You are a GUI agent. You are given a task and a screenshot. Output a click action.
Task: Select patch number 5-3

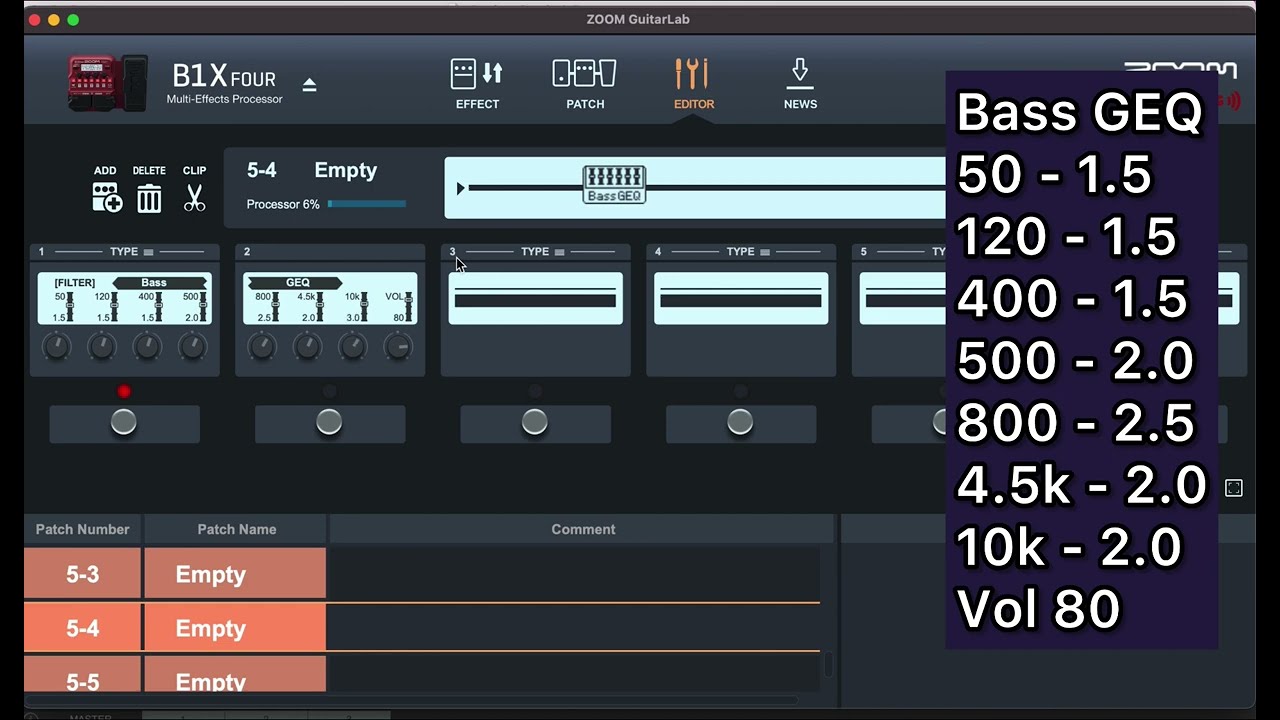coord(83,574)
